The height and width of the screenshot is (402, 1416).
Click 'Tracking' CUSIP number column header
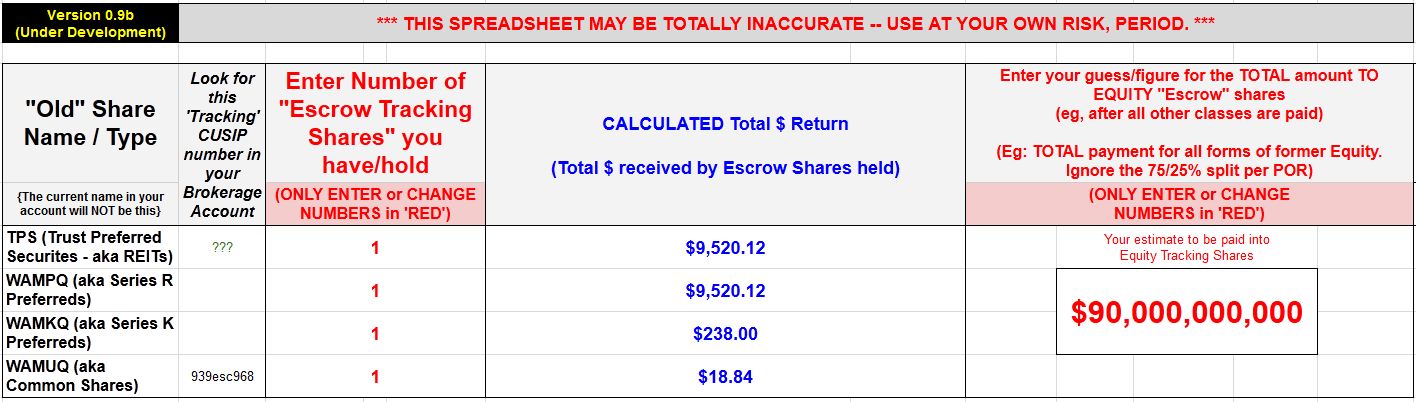pos(222,144)
